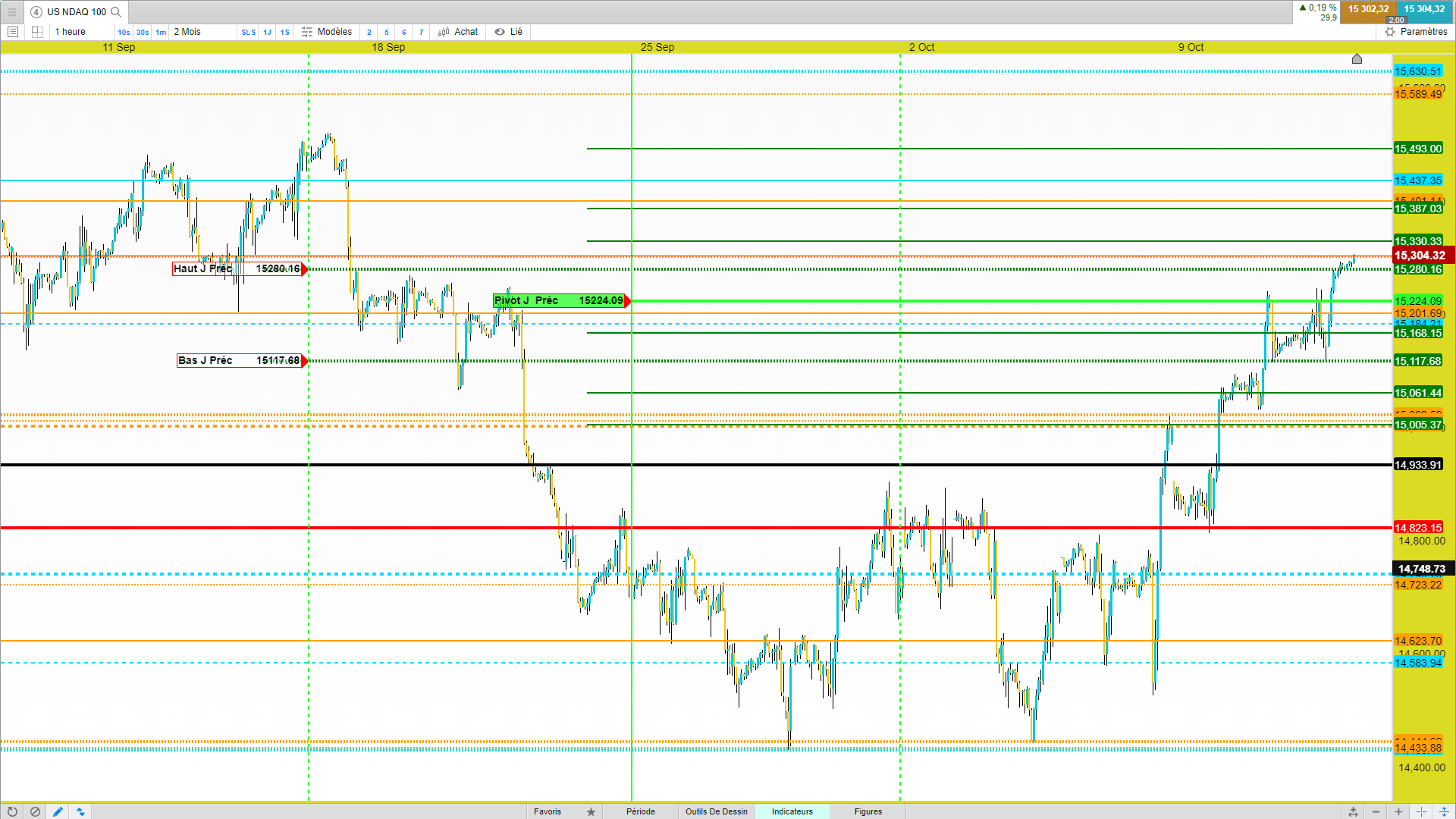Viewport: 1456px width, 819px height.
Task: Click the blue pencil drawing icon
Action: point(58,811)
